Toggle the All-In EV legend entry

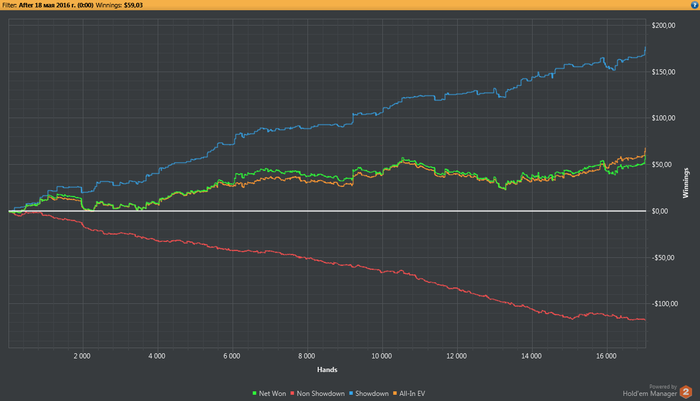click(409, 393)
